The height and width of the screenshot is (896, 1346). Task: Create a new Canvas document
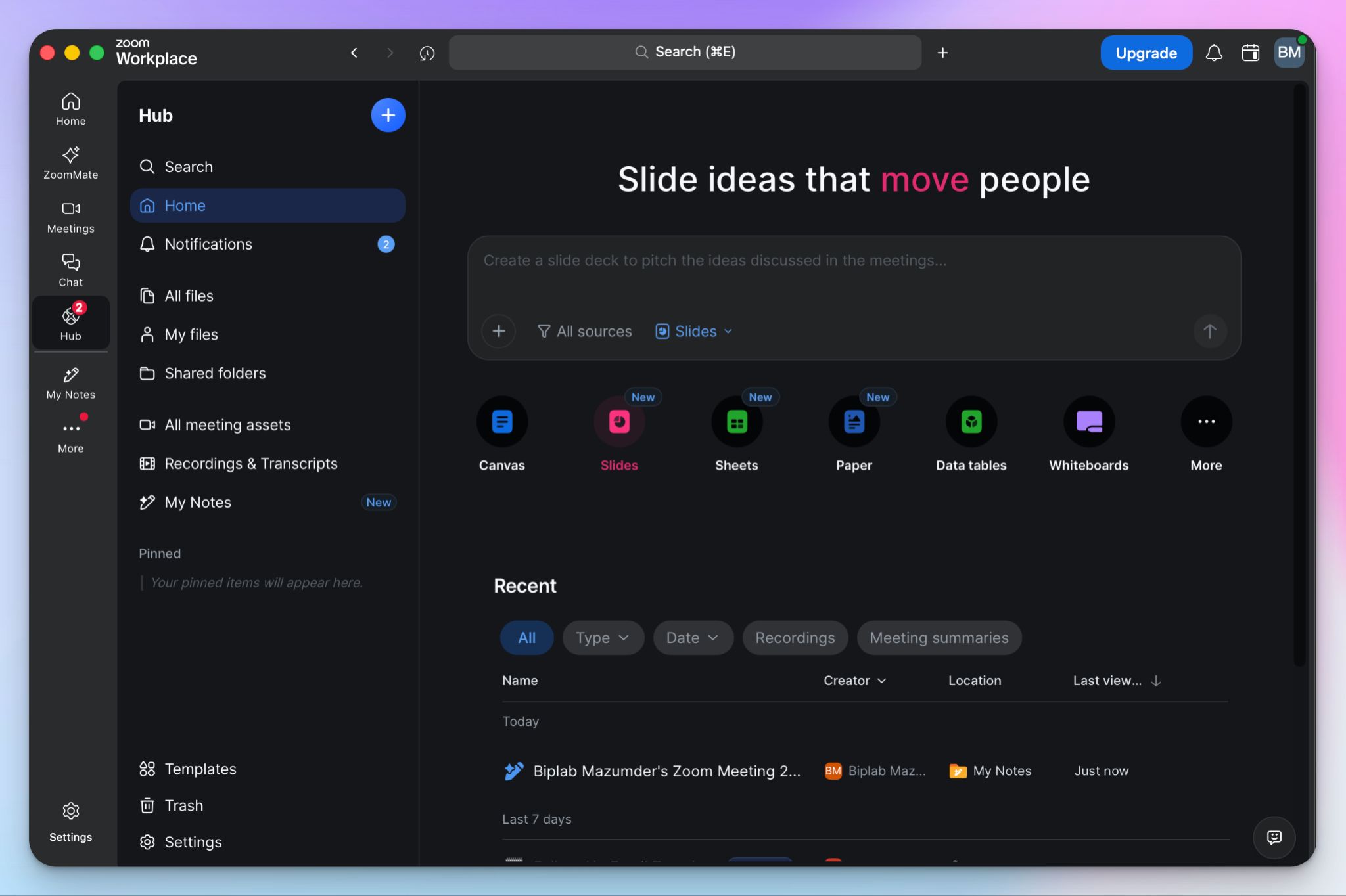click(502, 434)
